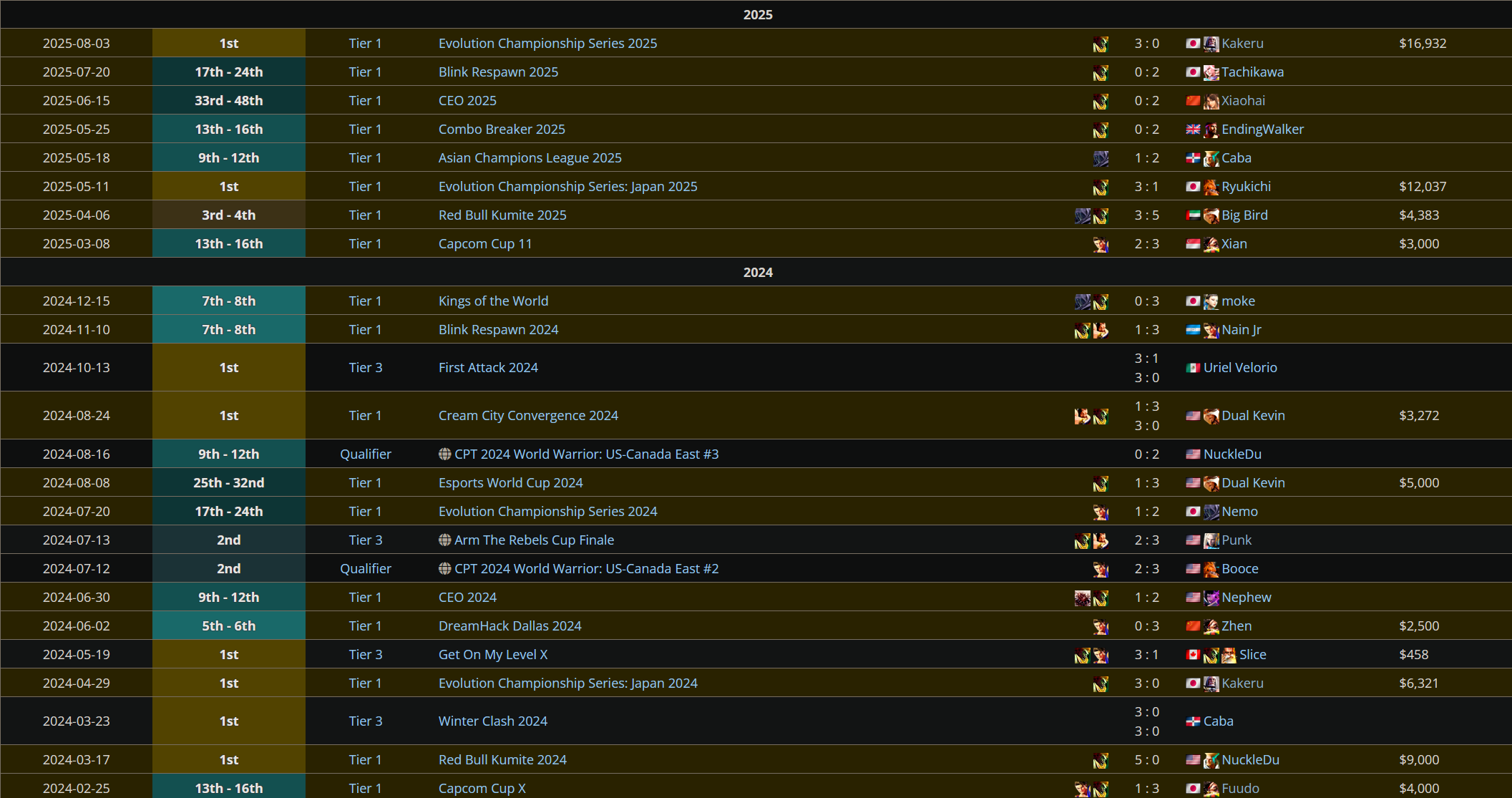Click Japan flag icon next to Kakeru 2025
The image size is (1512, 798).
[x=1192, y=44]
